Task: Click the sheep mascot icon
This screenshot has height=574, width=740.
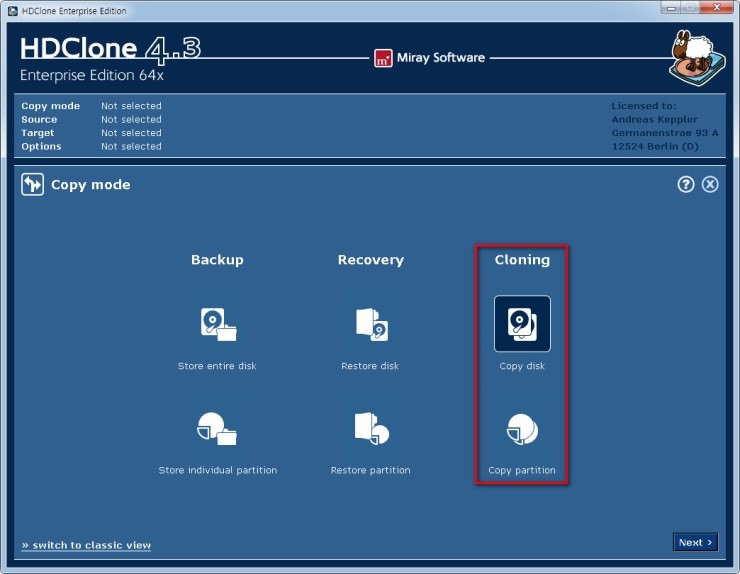Action: click(697, 58)
